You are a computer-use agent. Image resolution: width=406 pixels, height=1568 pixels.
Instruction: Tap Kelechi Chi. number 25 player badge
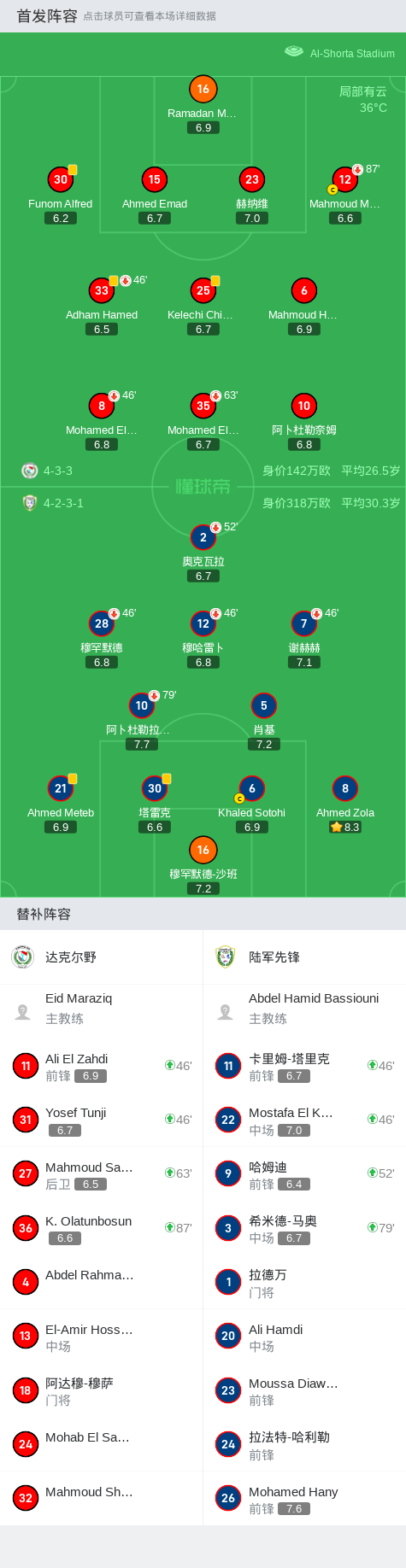203,290
